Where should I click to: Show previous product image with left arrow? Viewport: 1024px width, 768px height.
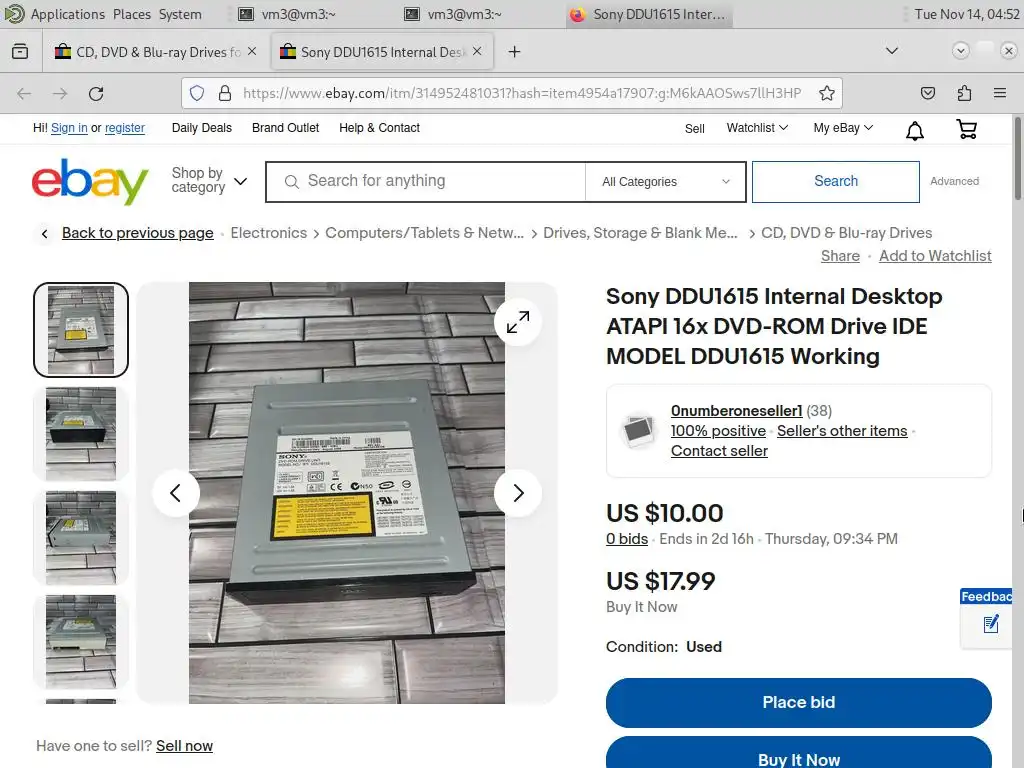176,493
